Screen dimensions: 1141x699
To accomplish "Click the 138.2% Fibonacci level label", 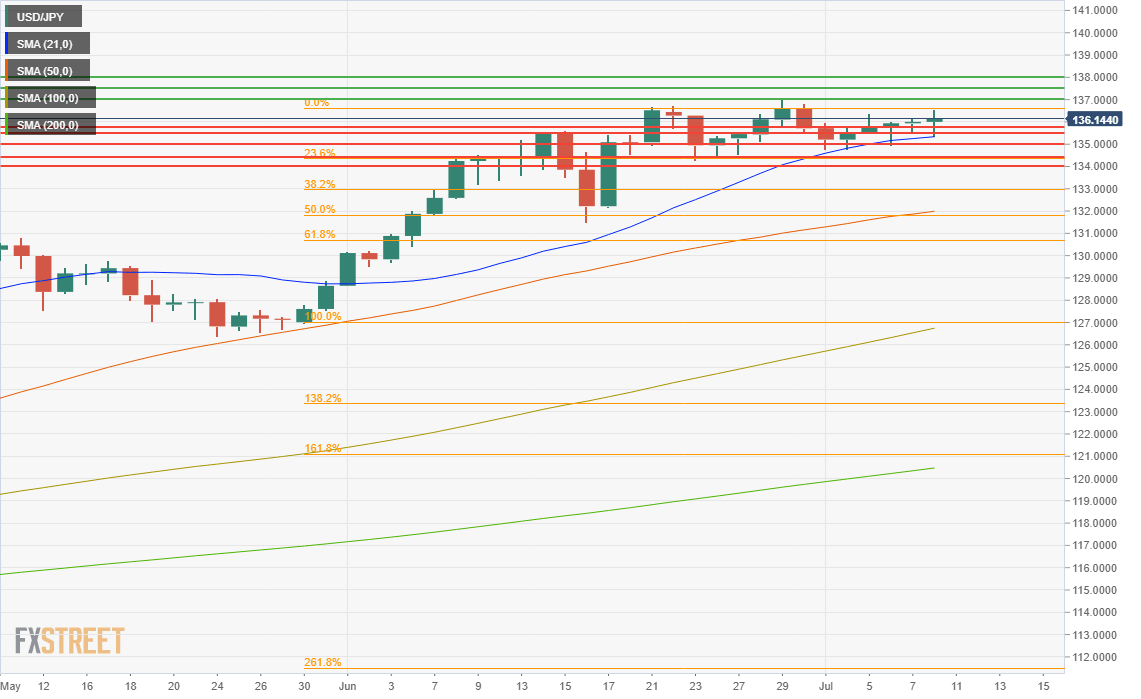I will pyautogui.click(x=322, y=399).
